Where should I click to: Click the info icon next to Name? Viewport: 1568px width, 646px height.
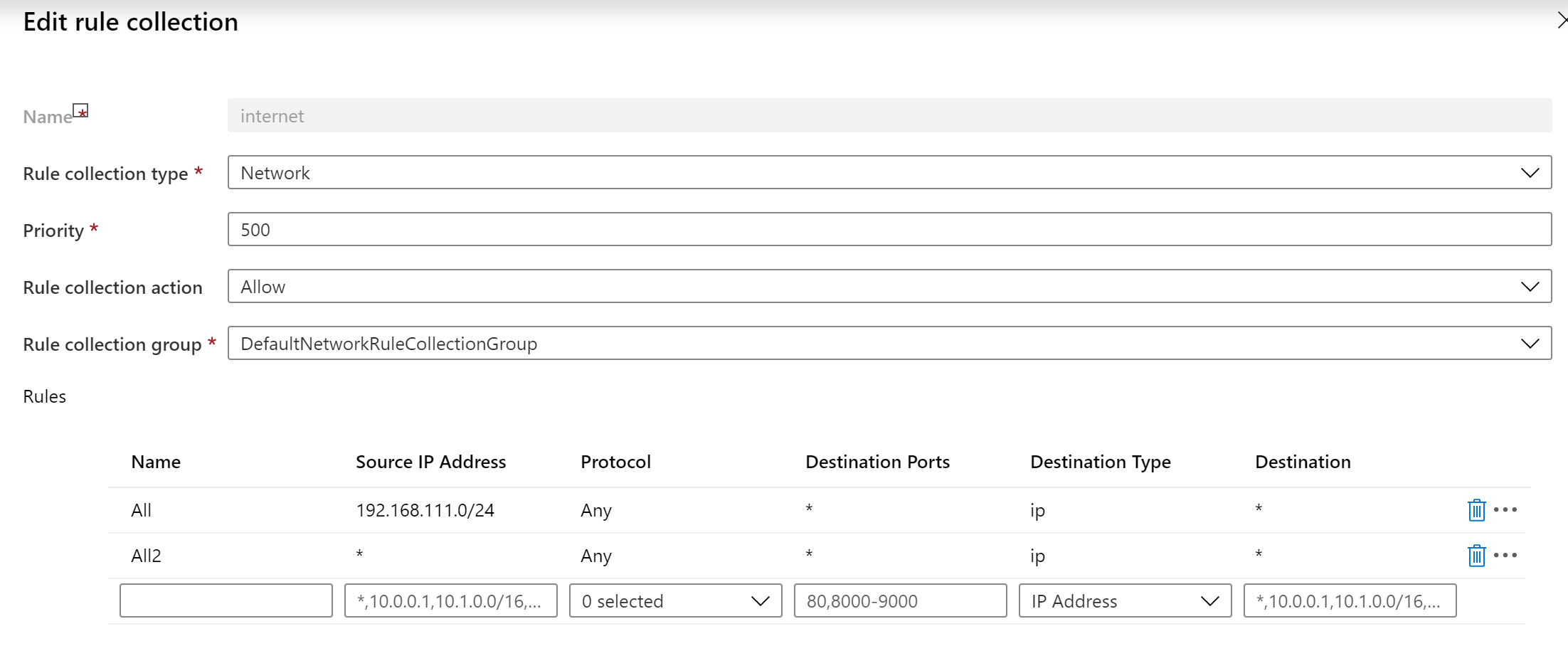[x=81, y=111]
